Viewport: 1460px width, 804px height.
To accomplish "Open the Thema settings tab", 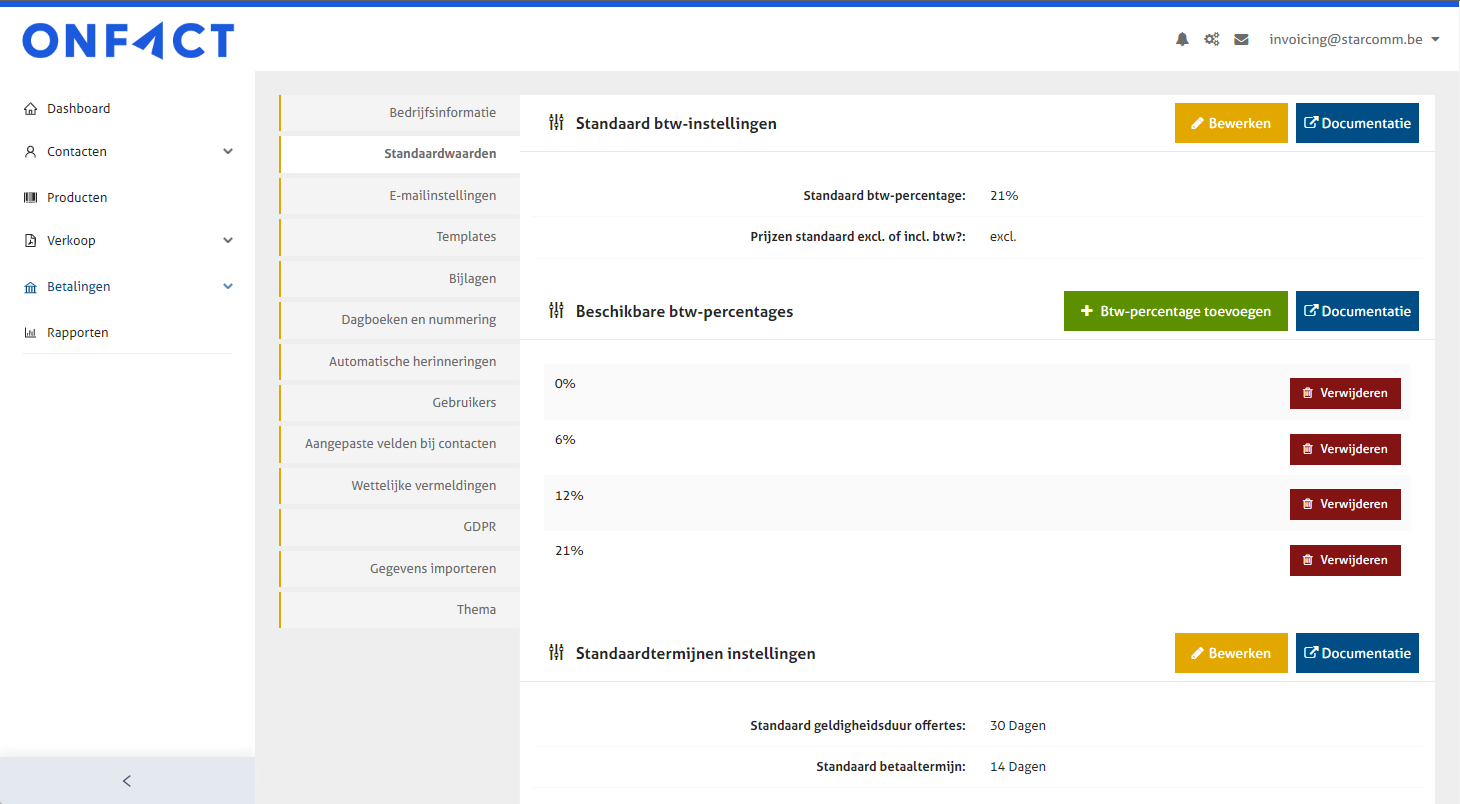I will click(x=476, y=610).
